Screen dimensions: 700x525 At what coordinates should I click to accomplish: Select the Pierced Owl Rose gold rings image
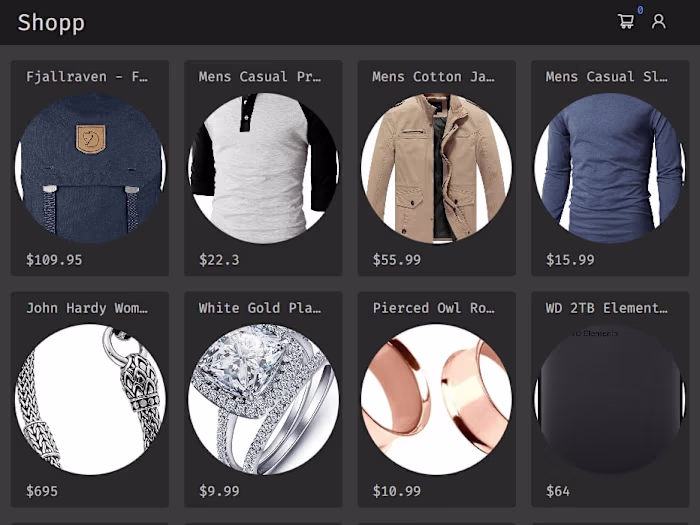[x=437, y=400]
